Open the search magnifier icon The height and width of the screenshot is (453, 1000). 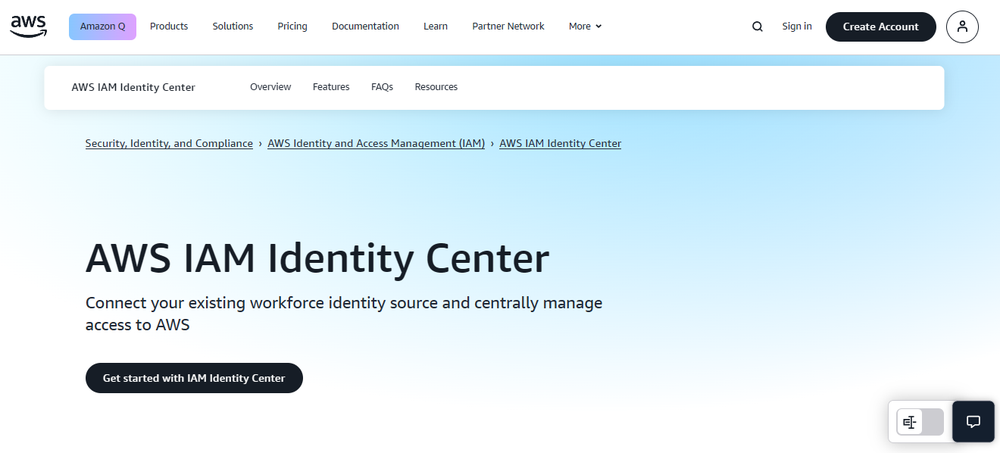(x=757, y=26)
